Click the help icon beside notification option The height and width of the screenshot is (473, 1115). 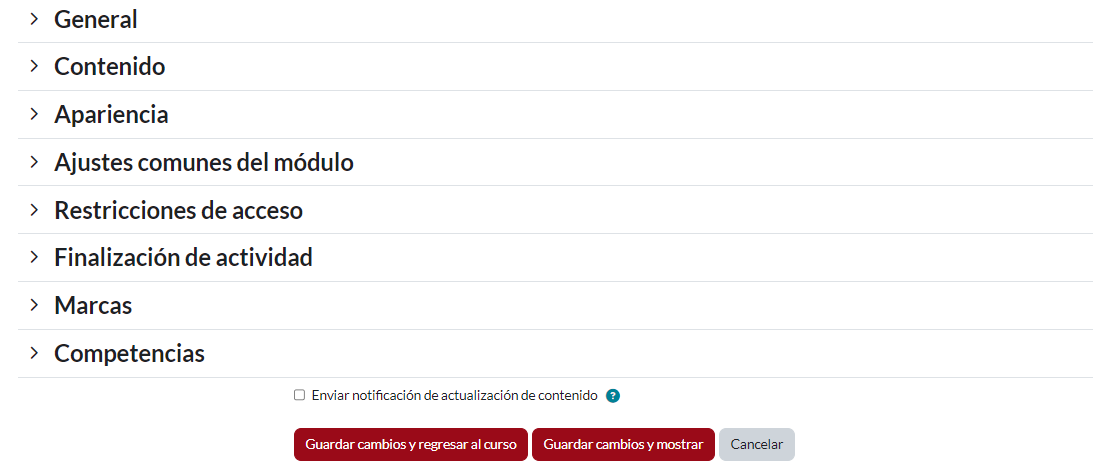tap(613, 396)
